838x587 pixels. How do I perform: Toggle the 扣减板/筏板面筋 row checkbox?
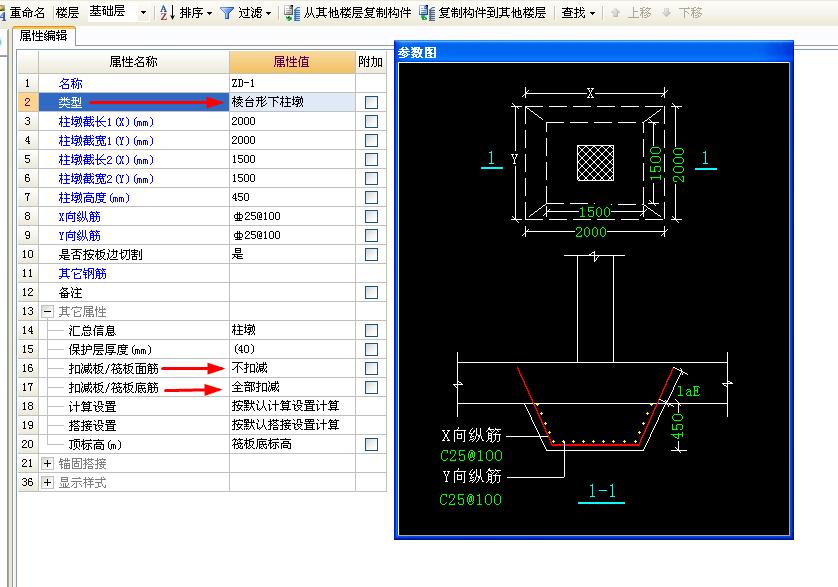[x=371, y=368]
